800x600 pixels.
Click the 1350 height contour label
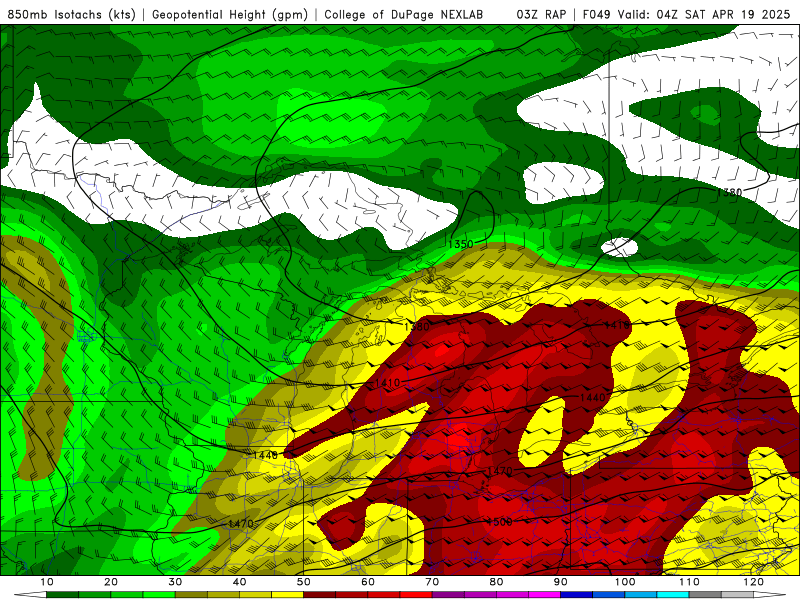tap(460, 244)
